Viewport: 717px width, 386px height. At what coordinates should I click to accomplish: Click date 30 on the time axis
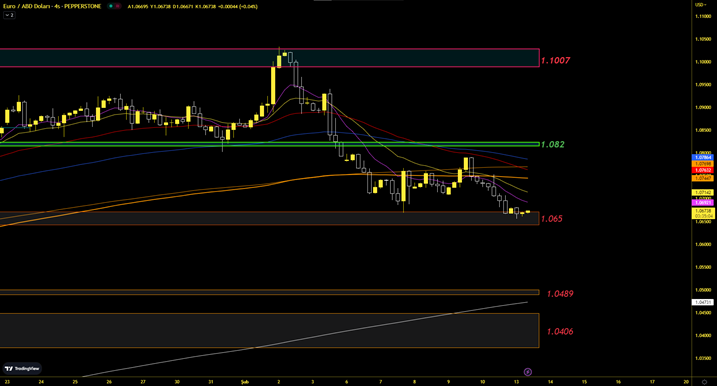pos(177,382)
